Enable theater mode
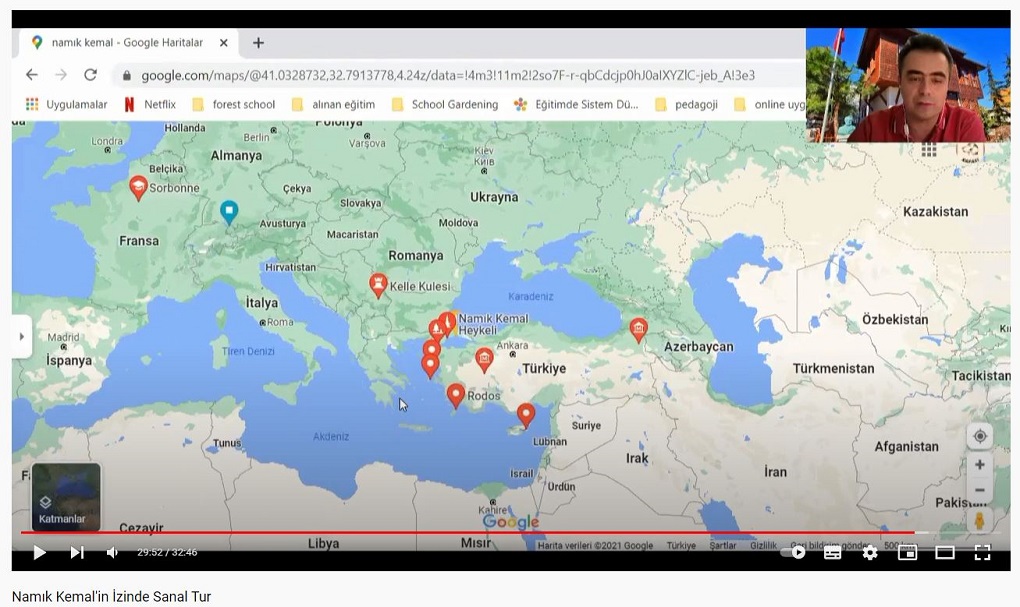This screenshot has height=607, width=1020. click(x=945, y=552)
